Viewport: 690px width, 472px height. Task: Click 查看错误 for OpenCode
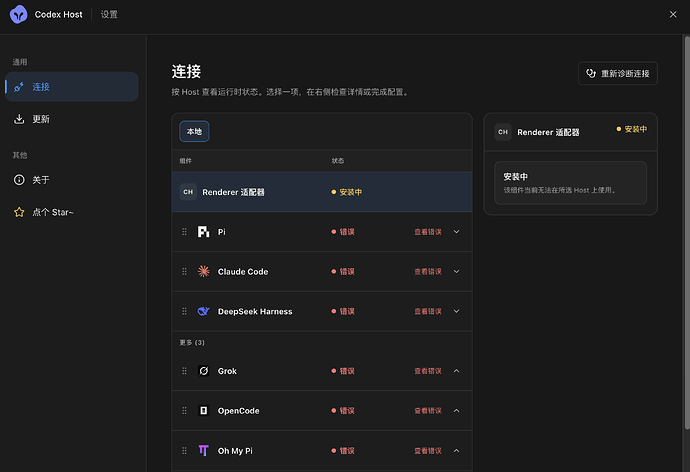(x=428, y=411)
